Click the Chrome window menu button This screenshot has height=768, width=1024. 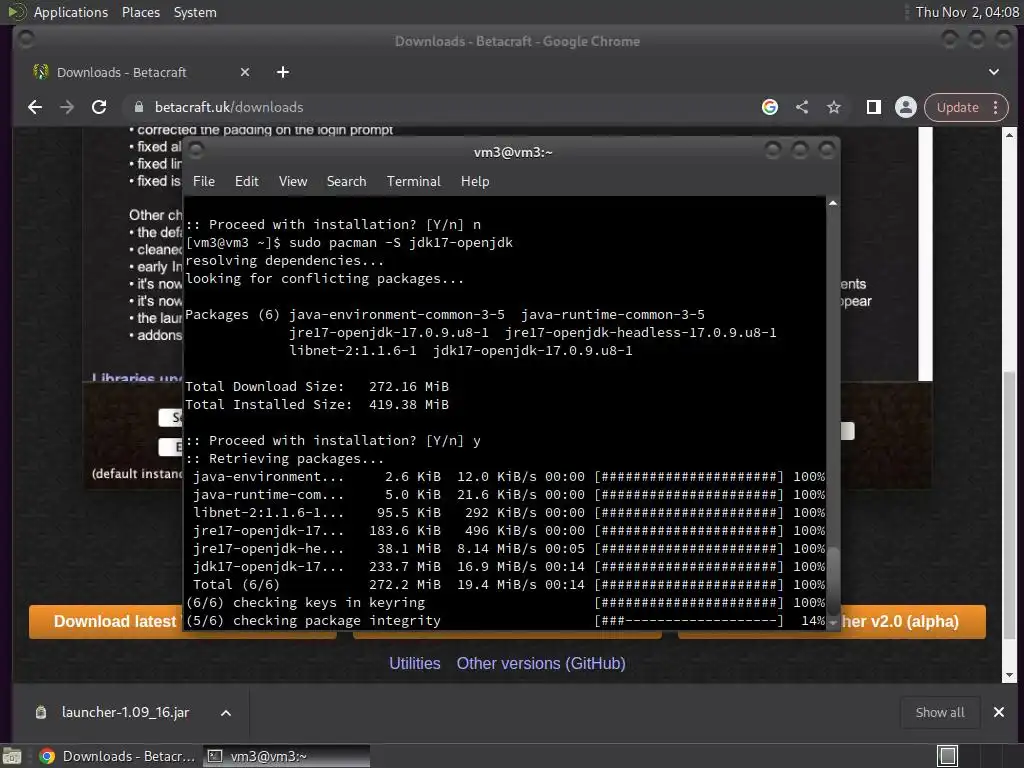pyautogui.click(x=26, y=40)
